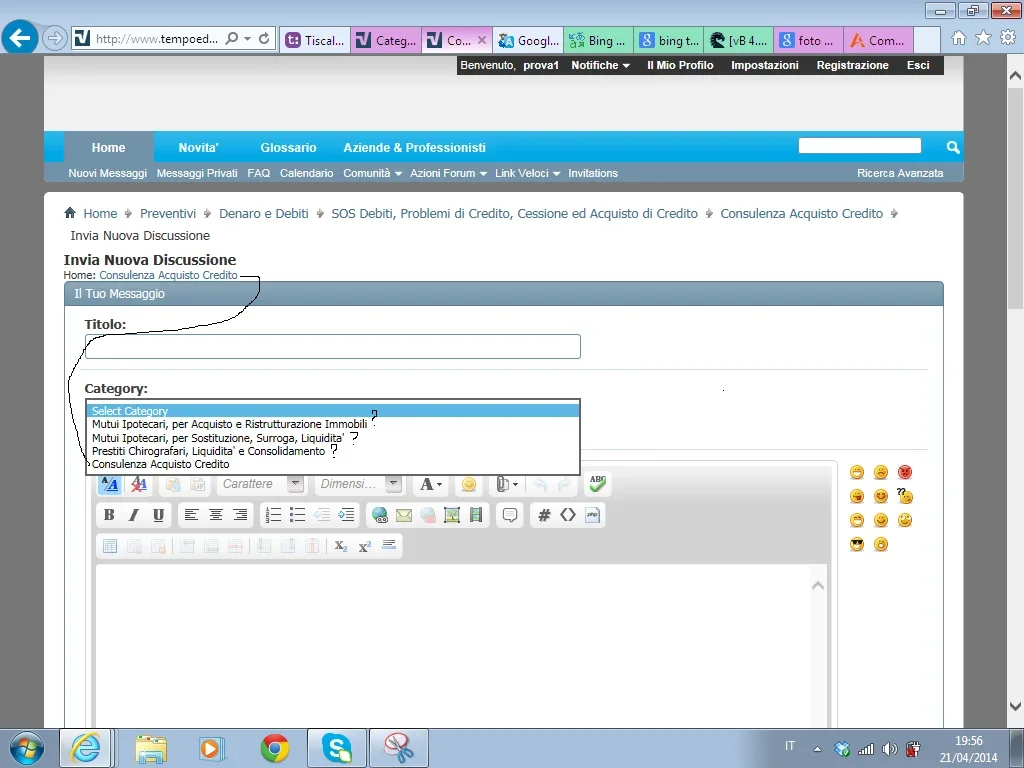Click the insert video filmstrip icon

[476, 515]
